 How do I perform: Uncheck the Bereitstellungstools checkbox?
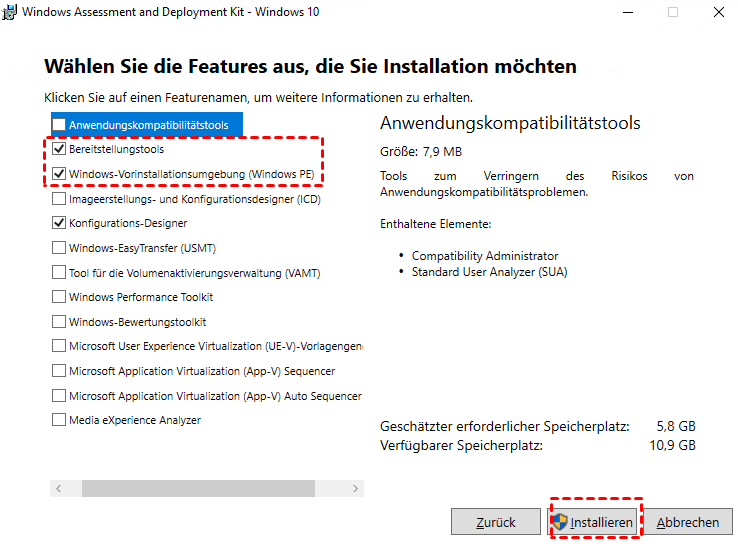[59, 149]
